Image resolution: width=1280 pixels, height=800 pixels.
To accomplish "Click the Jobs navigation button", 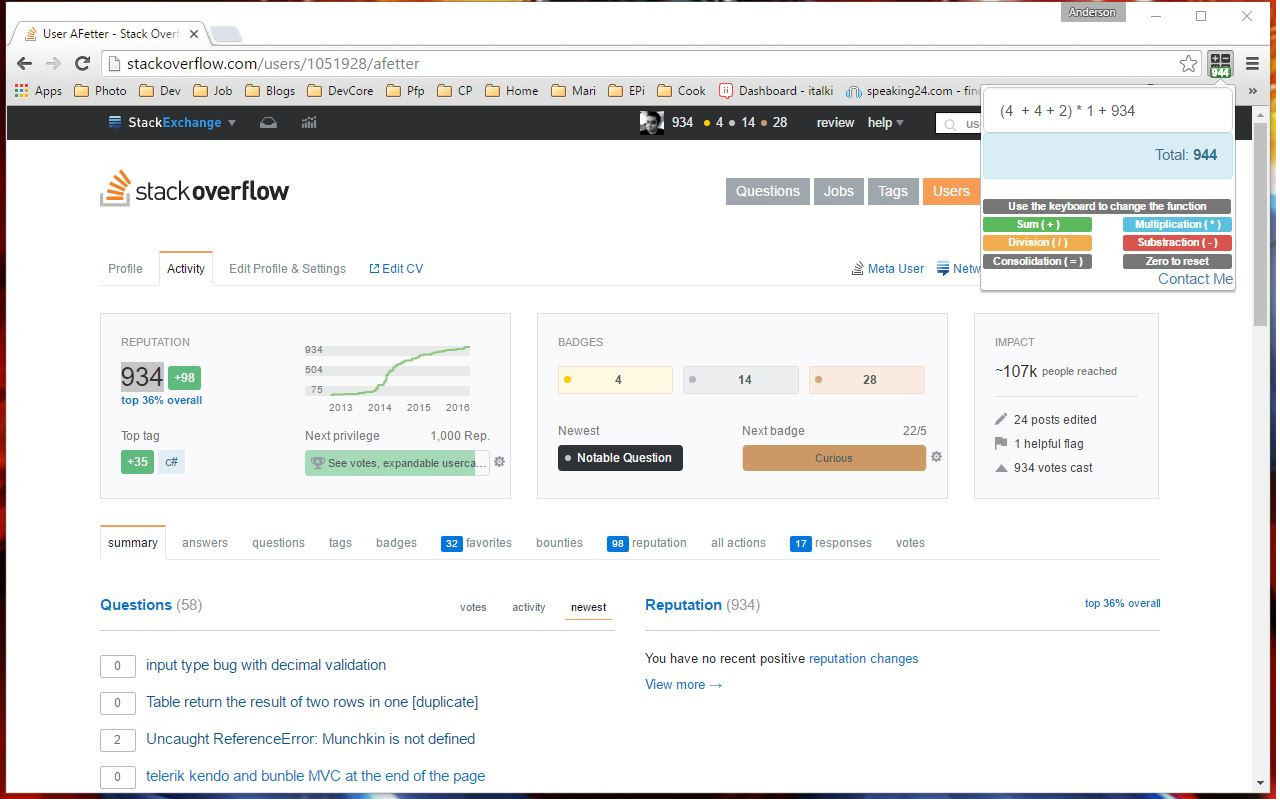I will [838, 191].
